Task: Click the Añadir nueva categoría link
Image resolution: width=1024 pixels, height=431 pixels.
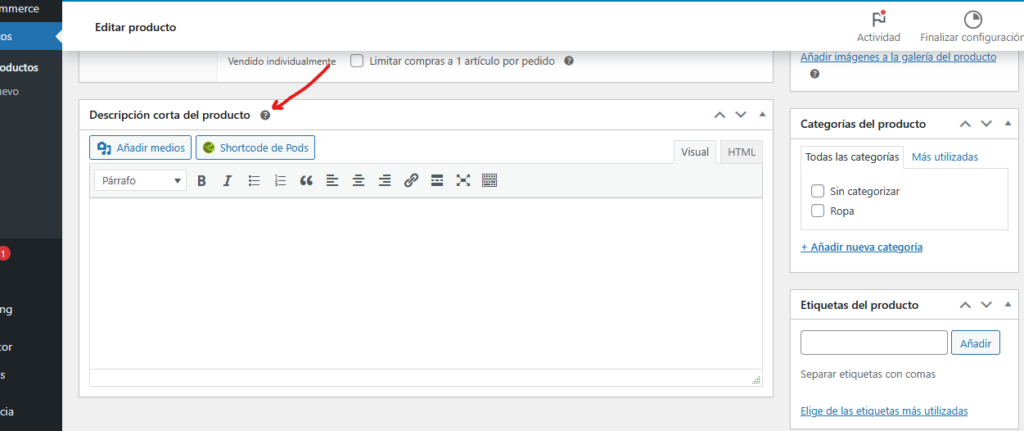Action: pyautogui.click(x=861, y=247)
